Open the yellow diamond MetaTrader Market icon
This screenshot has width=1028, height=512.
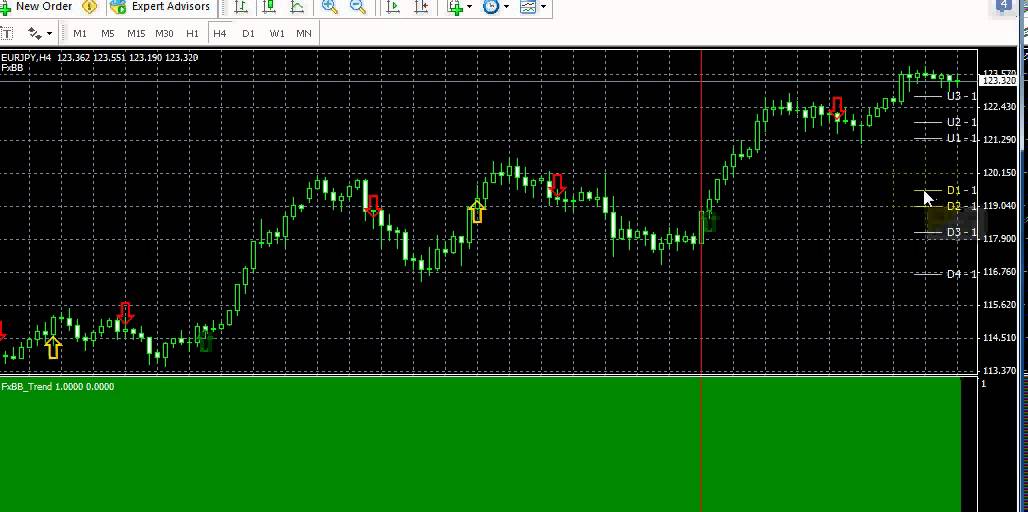coord(89,7)
